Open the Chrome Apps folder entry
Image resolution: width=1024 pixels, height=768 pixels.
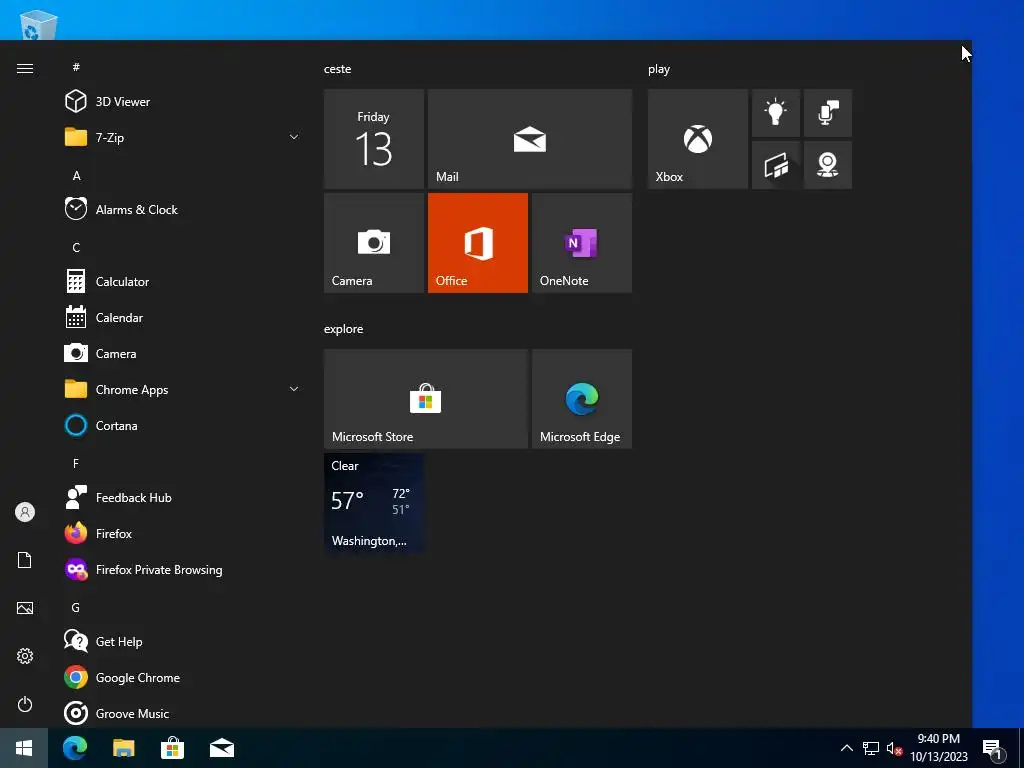click(x=182, y=389)
